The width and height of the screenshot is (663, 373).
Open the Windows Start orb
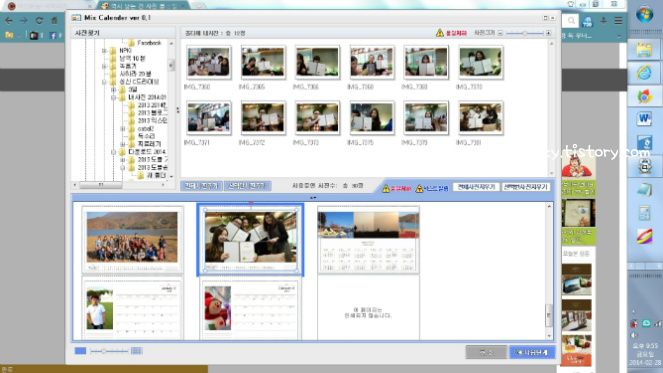[644, 15]
